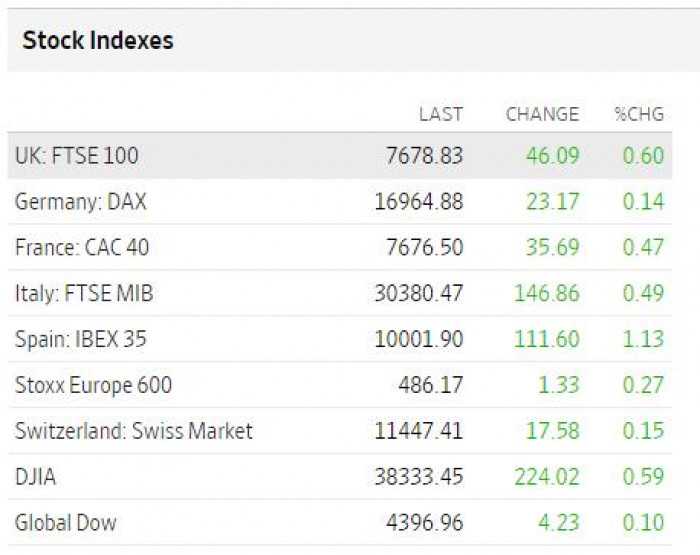The height and width of the screenshot is (555, 700).
Task: Click the DJIA change value 224.02
Action: tap(546, 476)
